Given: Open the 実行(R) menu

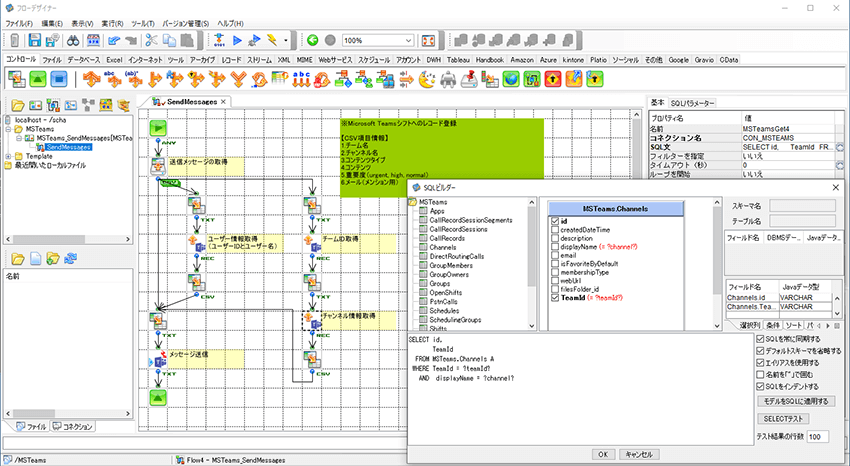Looking at the screenshot, I should (112, 23).
